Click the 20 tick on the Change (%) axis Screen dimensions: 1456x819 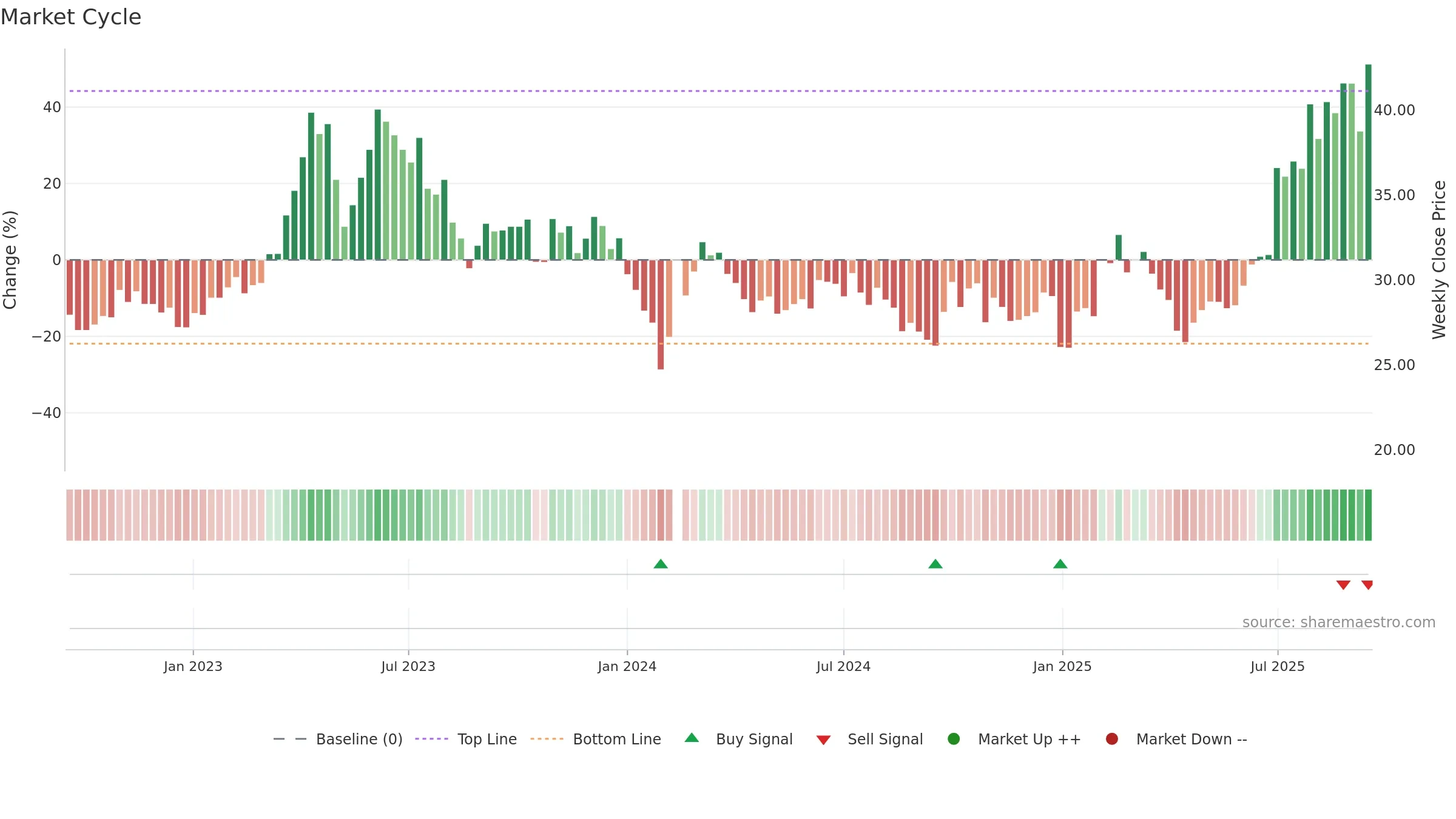pos(52,184)
